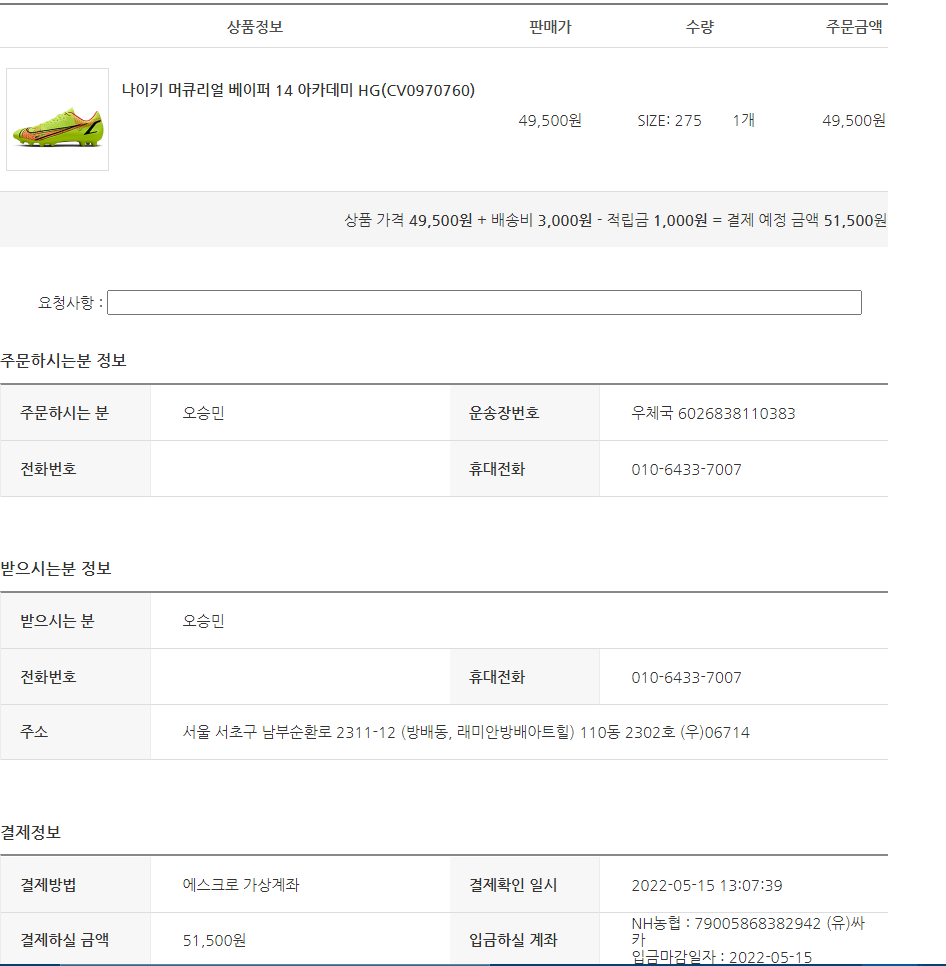
Task: Click the Nike Mercurial shoe thumbnail
Action: click(x=57, y=120)
